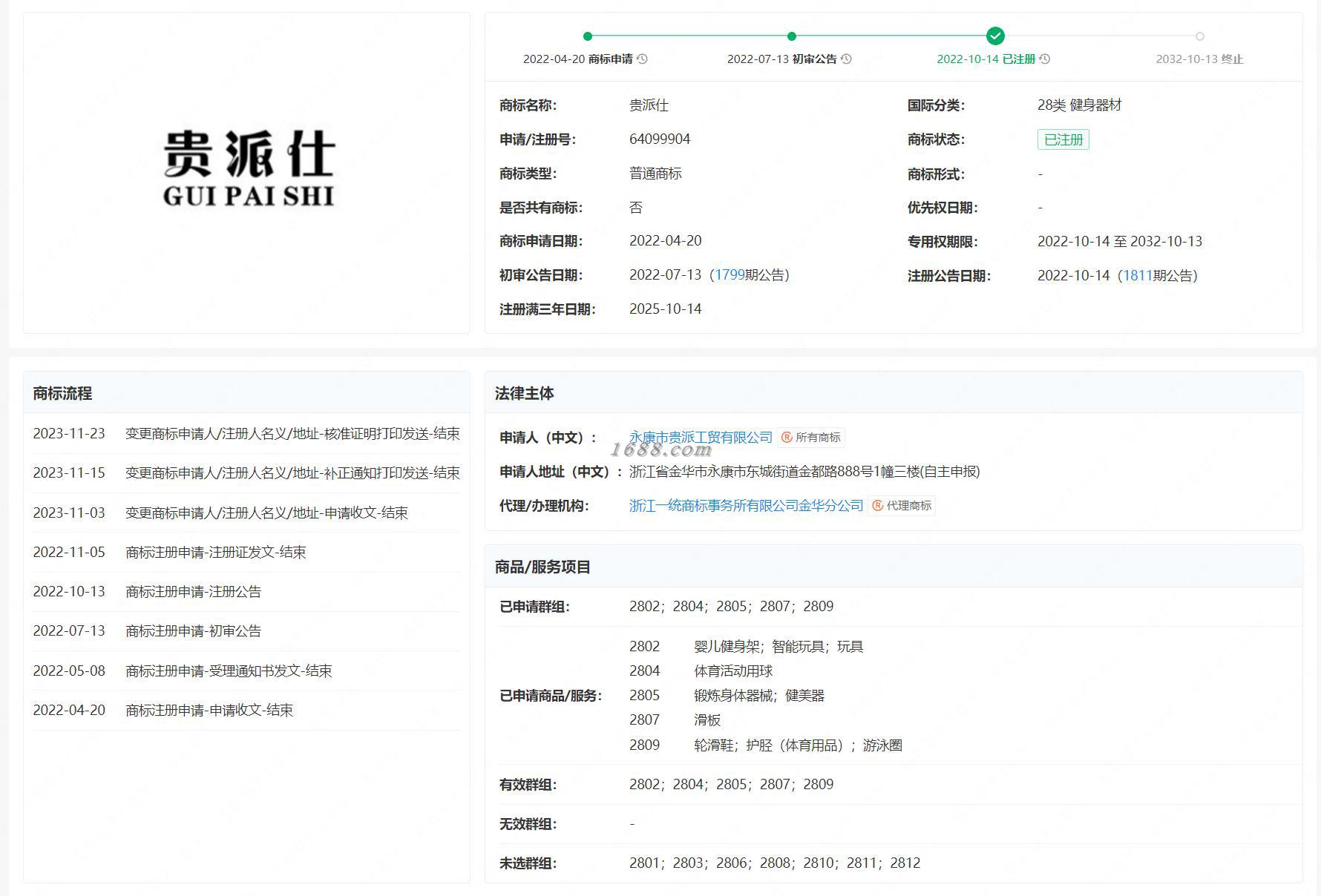Select the 2022-05-08 受理通知书发文 process row

click(246, 671)
